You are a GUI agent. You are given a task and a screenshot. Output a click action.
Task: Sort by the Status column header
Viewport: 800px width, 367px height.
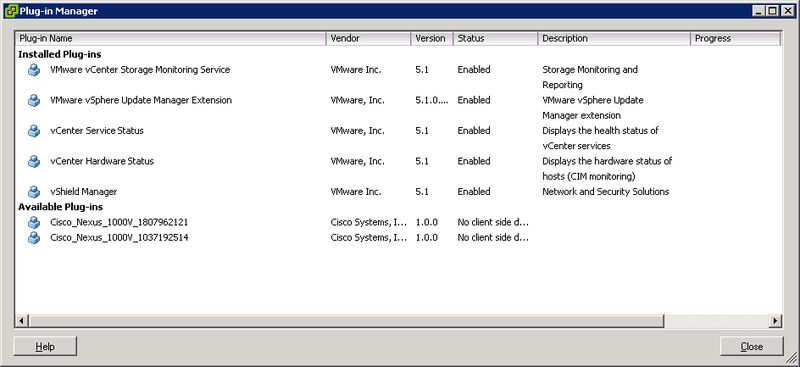[495, 38]
